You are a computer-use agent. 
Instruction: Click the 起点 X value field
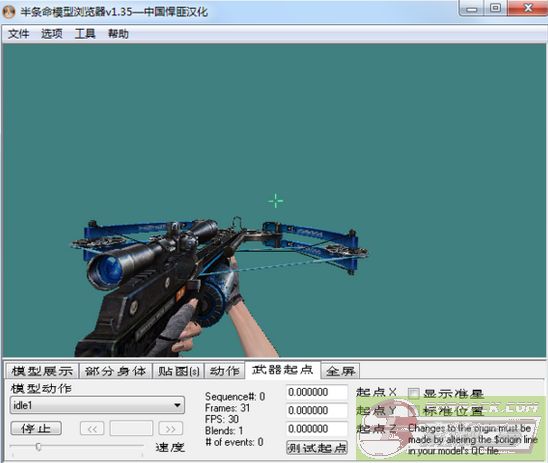(317, 392)
